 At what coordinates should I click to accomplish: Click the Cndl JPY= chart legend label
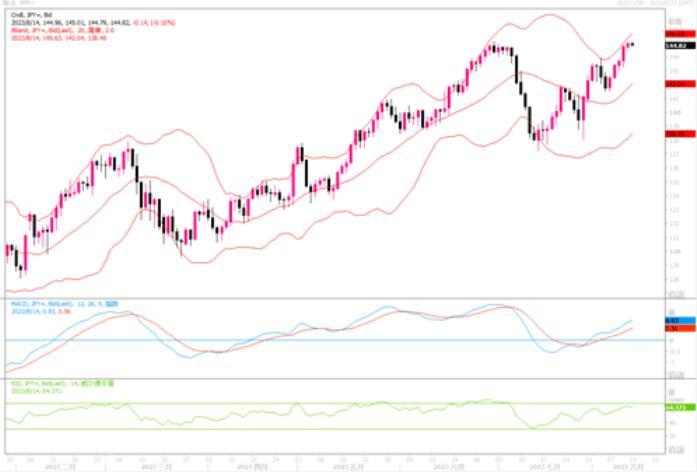click(31, 15)
